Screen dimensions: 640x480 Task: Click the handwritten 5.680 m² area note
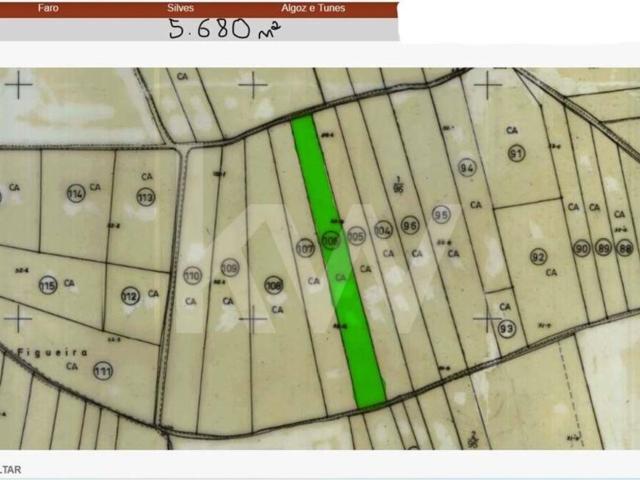point(224,29)
